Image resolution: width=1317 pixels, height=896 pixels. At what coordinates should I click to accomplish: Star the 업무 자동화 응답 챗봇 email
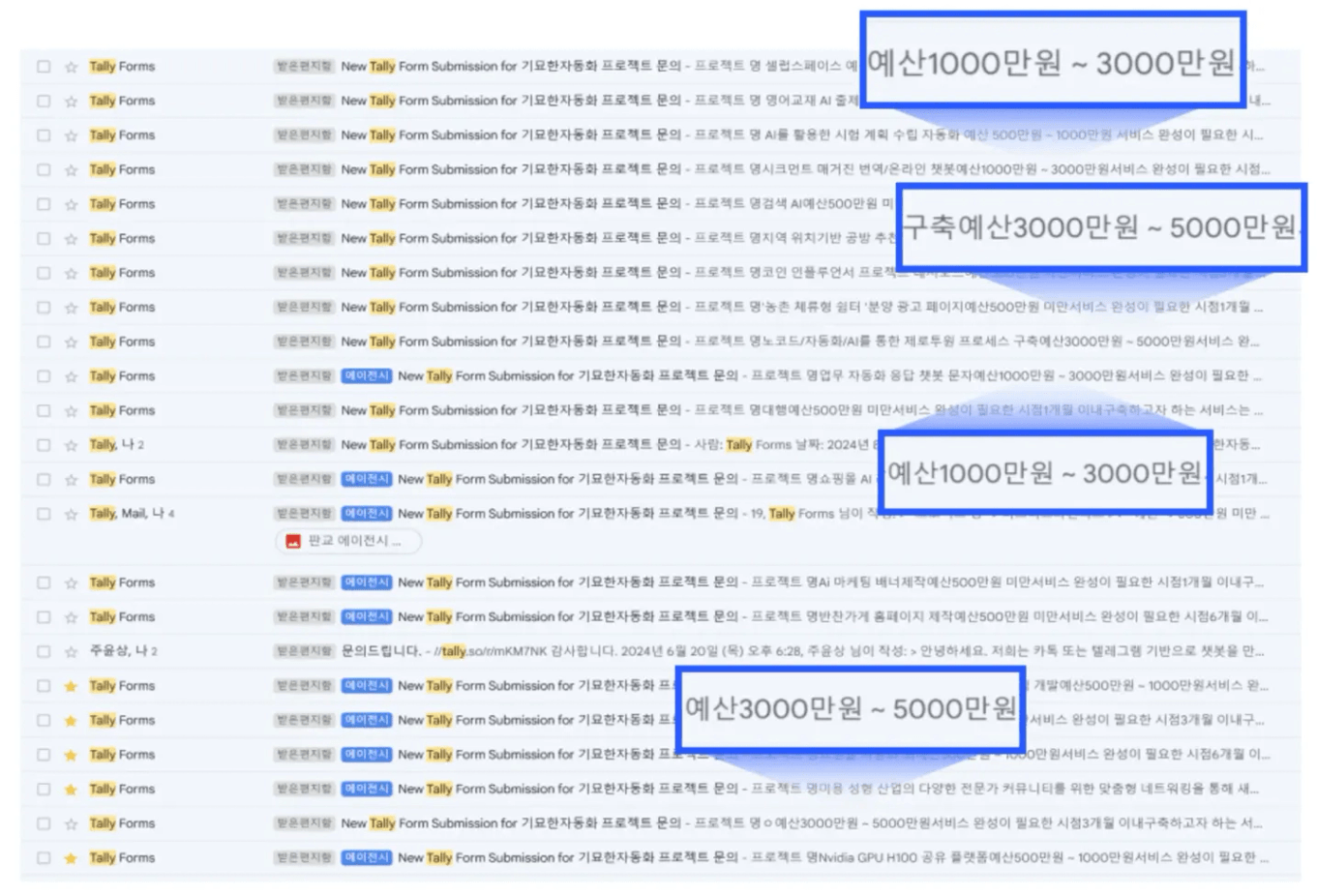click(71, 376)
